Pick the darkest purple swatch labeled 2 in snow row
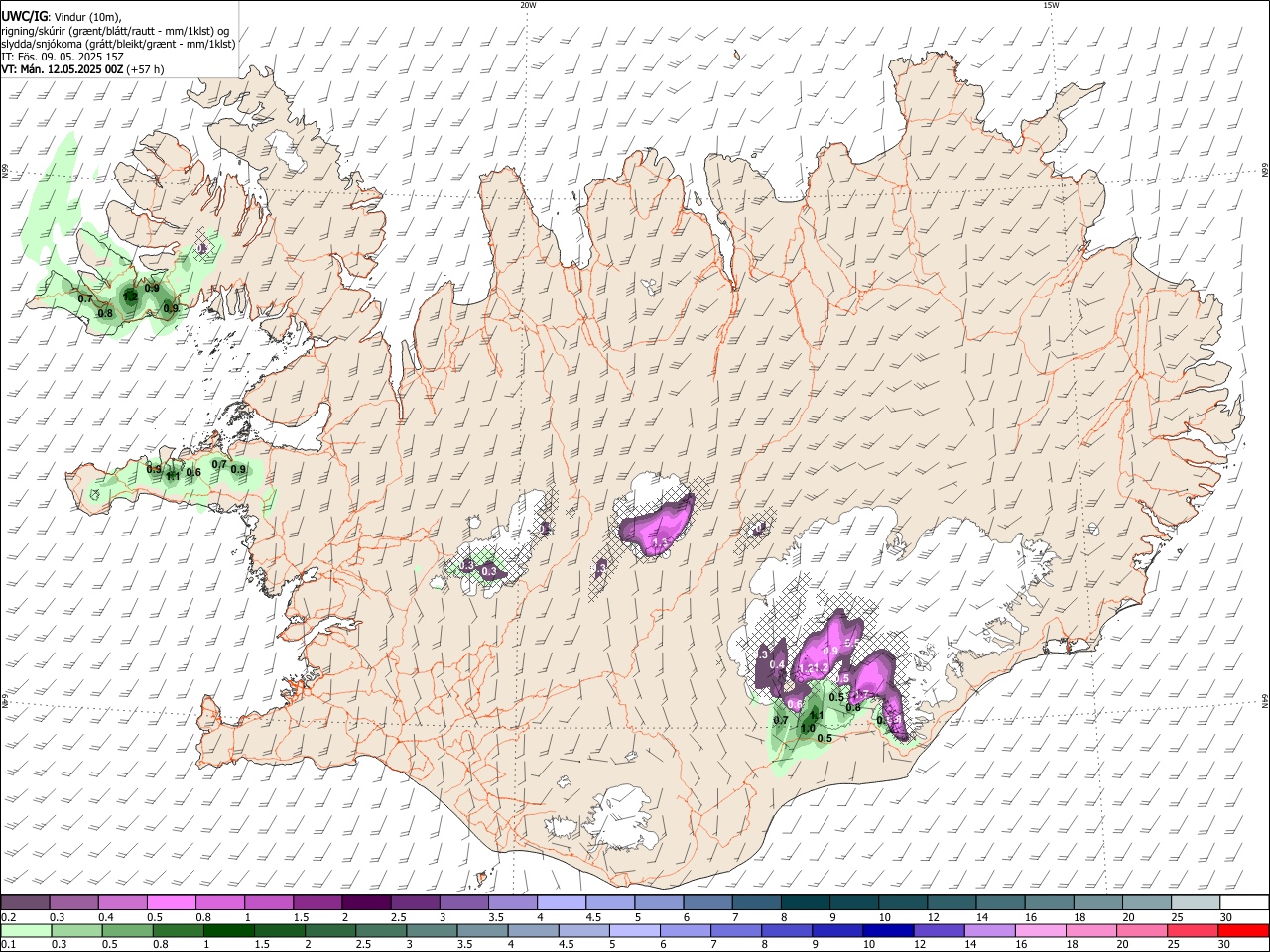The height and width of the screenshot is (952, 1270). [x=366, y=902]
